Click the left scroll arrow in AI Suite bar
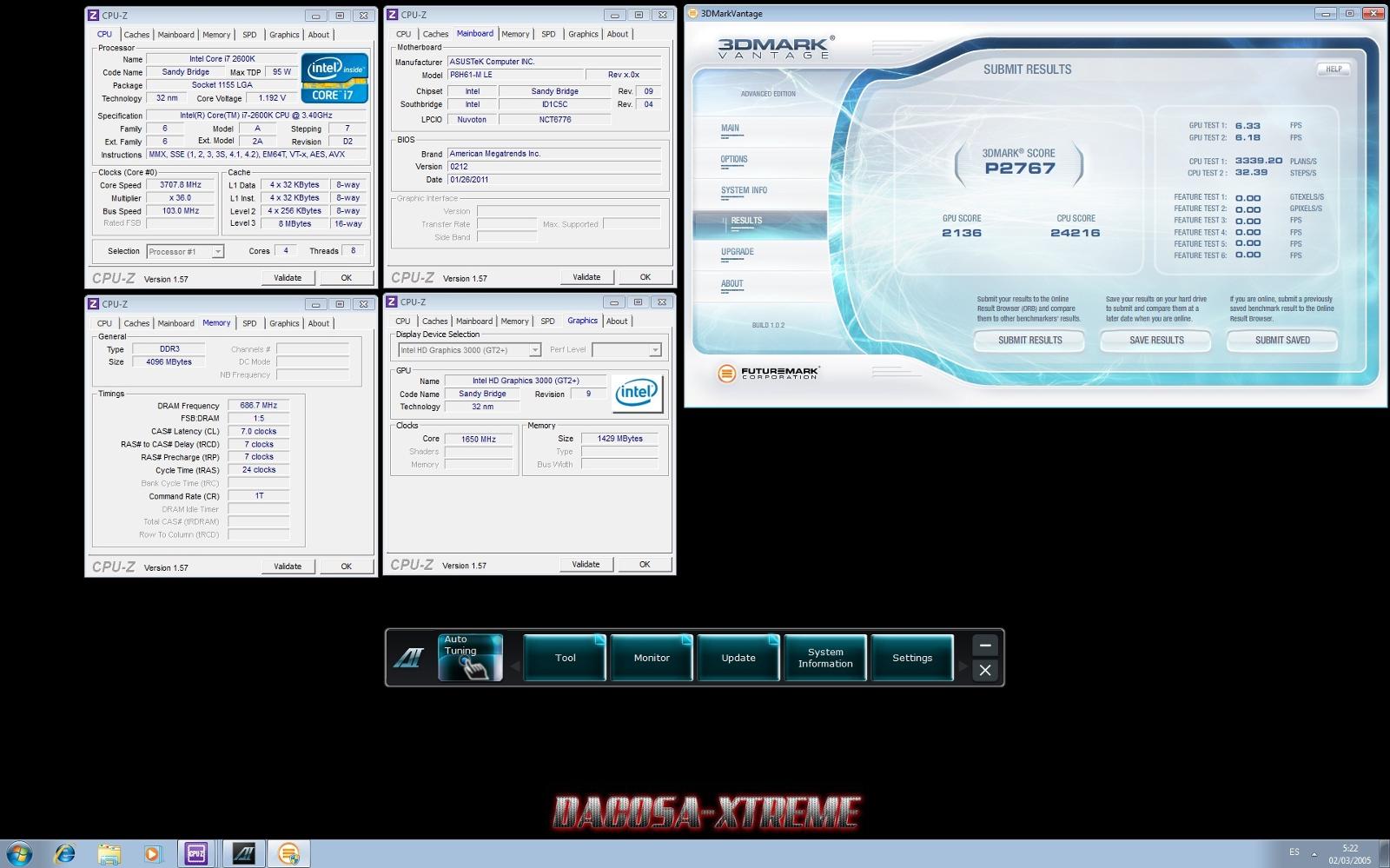The height and width of the screenshot is (868, 1390). point(514,666)
